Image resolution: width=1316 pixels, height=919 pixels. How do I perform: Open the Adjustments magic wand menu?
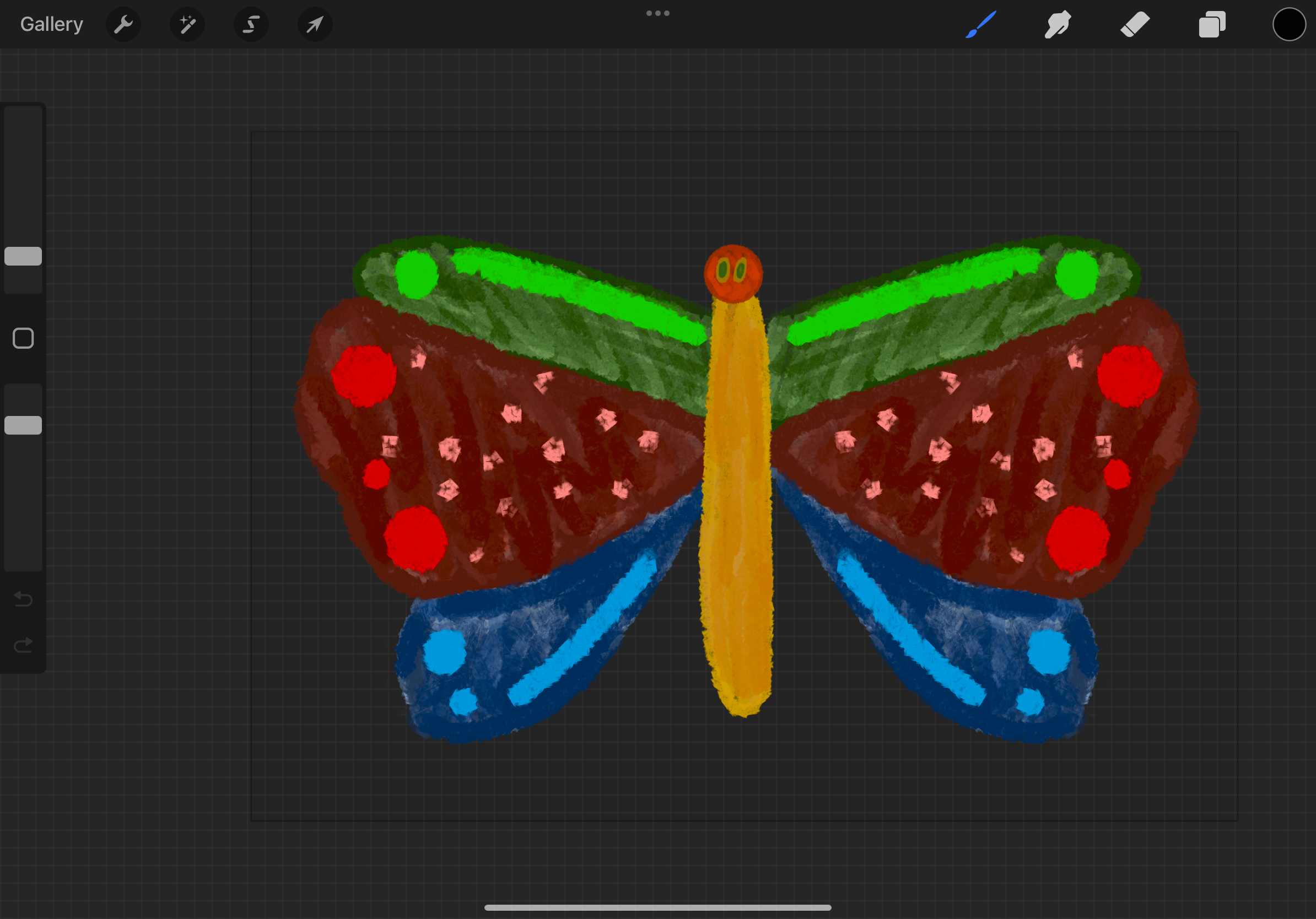187,25
